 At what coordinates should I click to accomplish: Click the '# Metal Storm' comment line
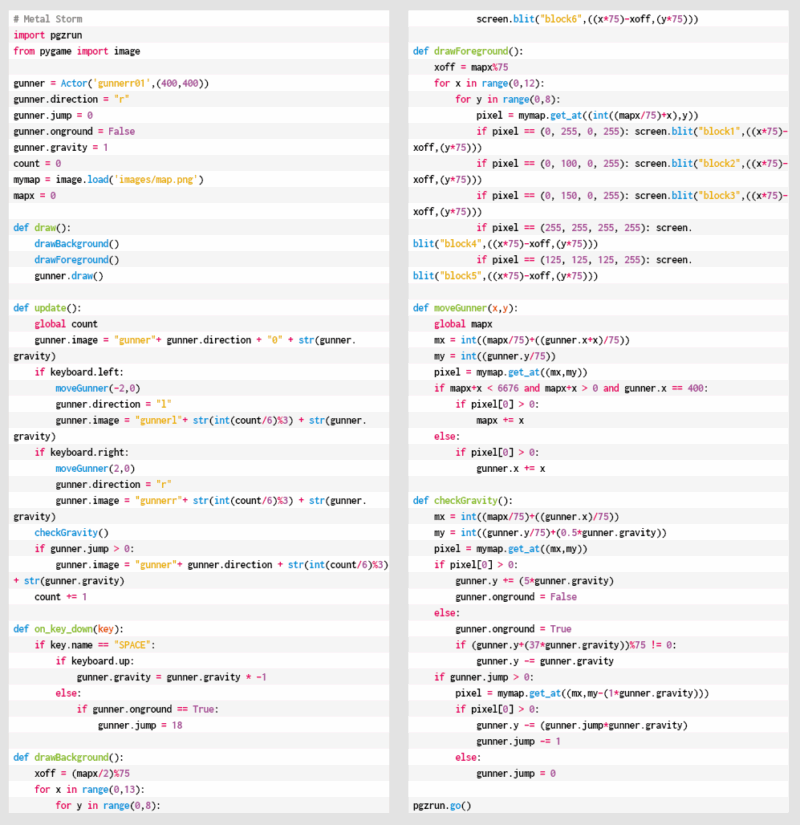click(x=48, y=19)
